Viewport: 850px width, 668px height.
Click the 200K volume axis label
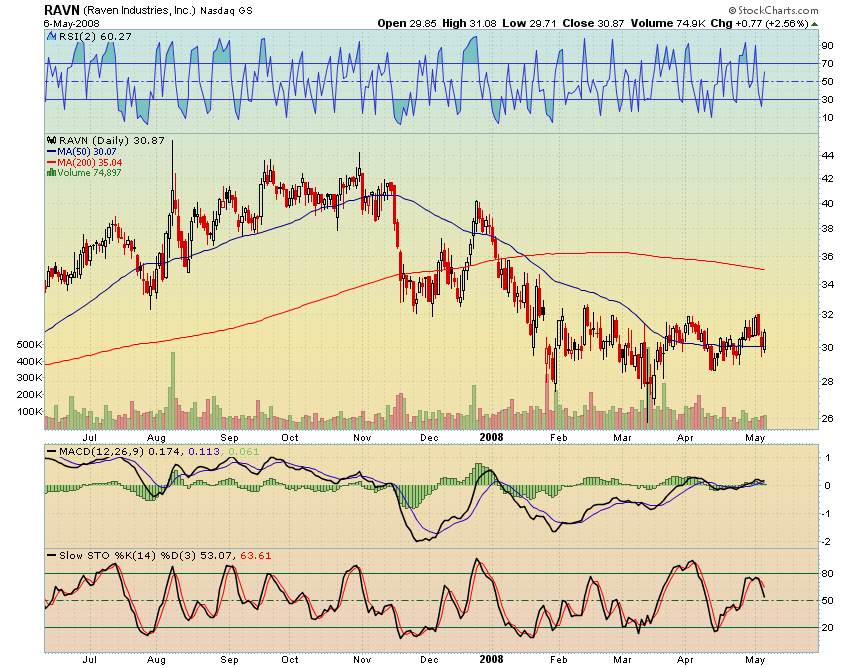click(30, 395)
